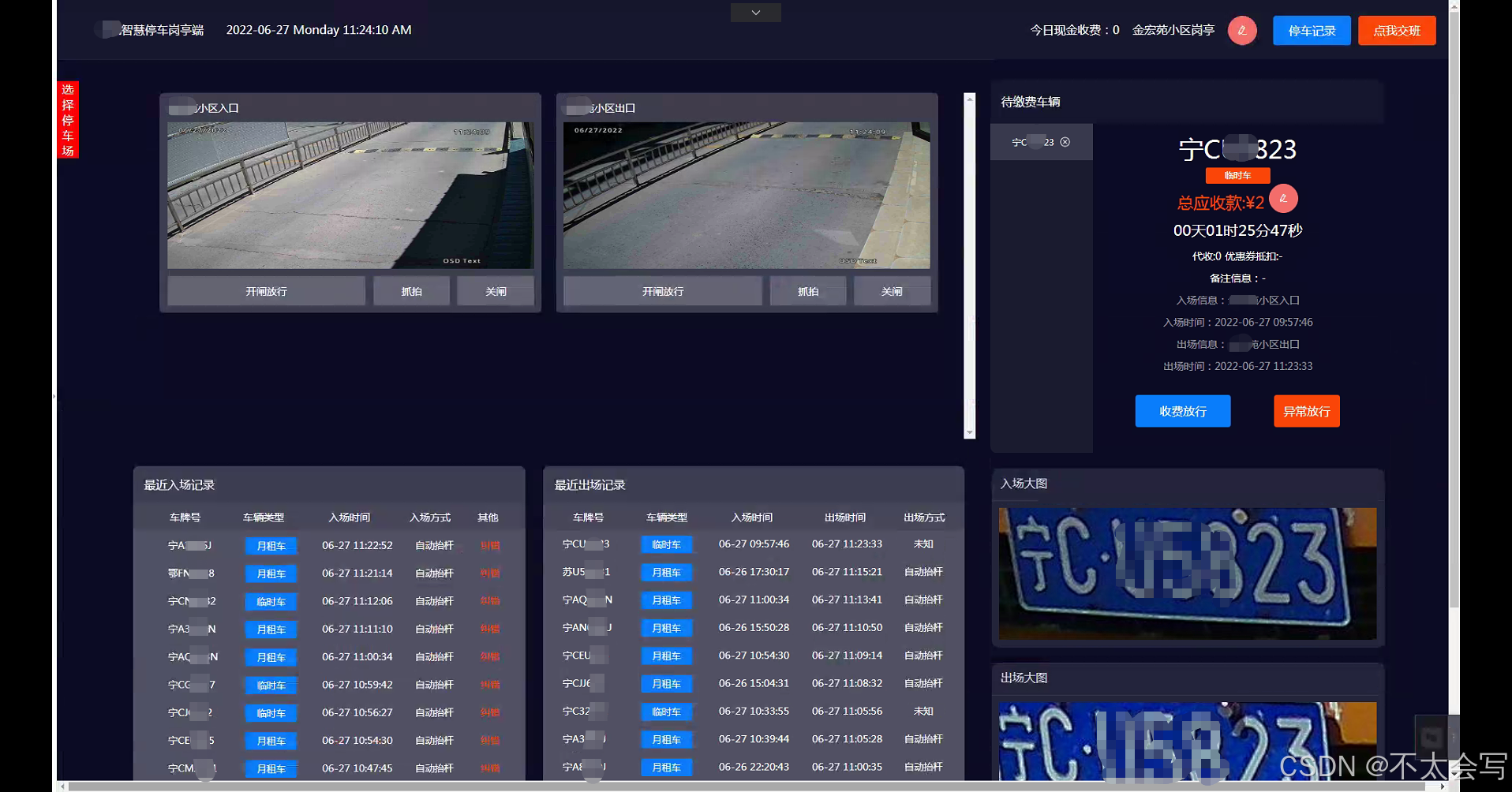Screen dimensions: 1512x792
Task: Click 未知 in the 06-27 11:05:56 exit row
Action: tap(923, 711)
